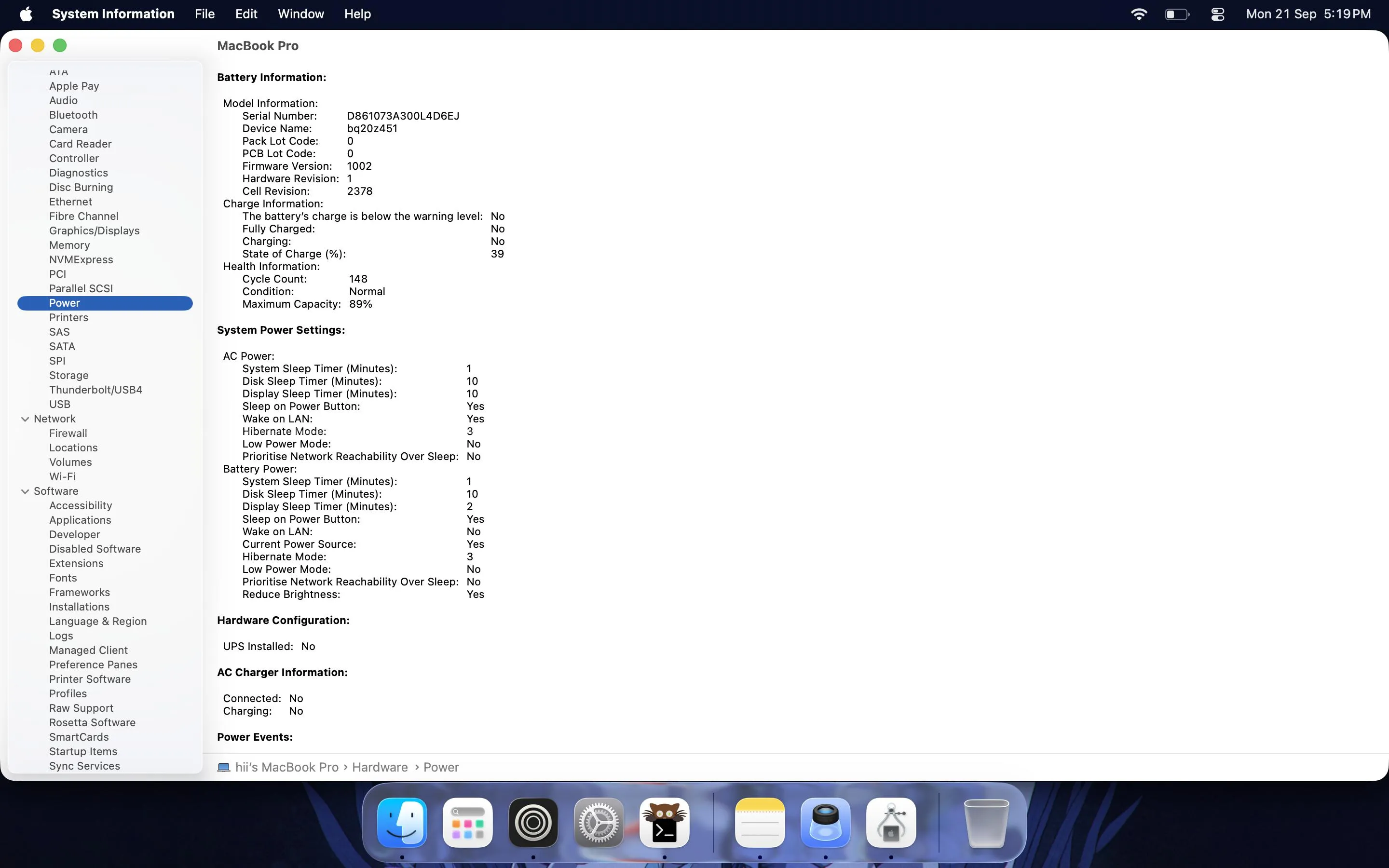Viewport: 1389px width, 868px height.
Task: Select Thunderbolt/USB4 in the sidebar
Action: point(96,390)
